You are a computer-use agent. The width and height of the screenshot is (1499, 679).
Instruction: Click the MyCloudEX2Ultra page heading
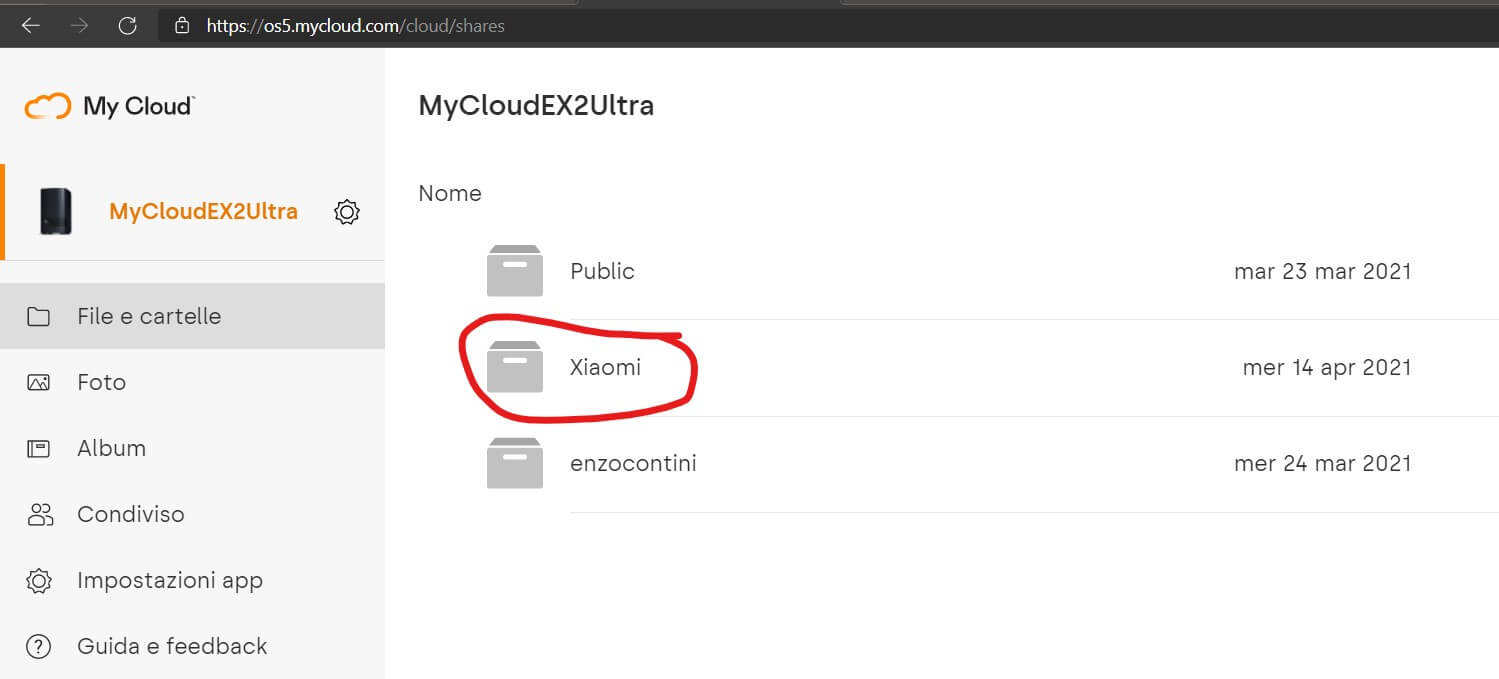(x=536, y=105)
